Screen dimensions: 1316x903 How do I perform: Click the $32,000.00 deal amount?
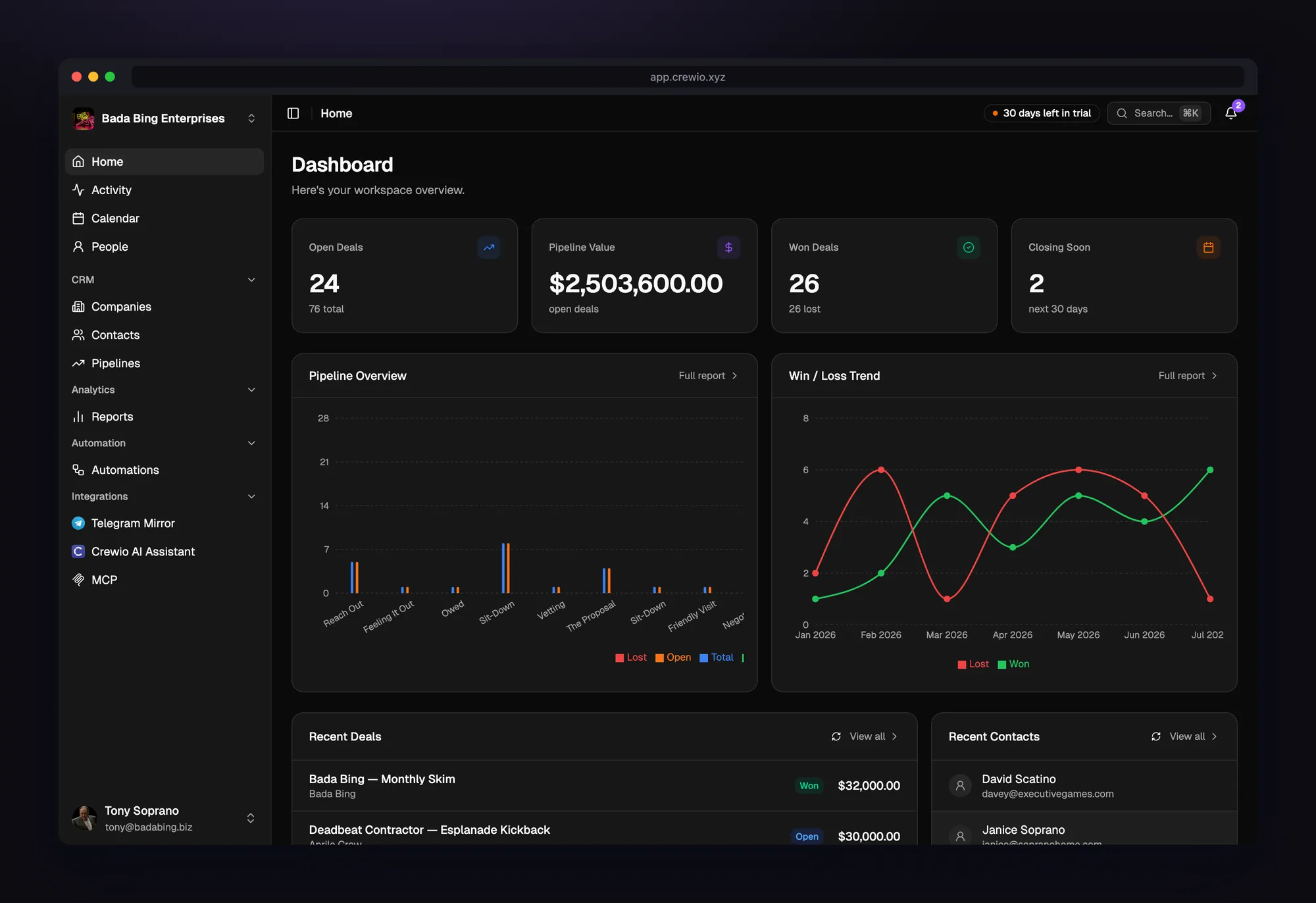869,786
